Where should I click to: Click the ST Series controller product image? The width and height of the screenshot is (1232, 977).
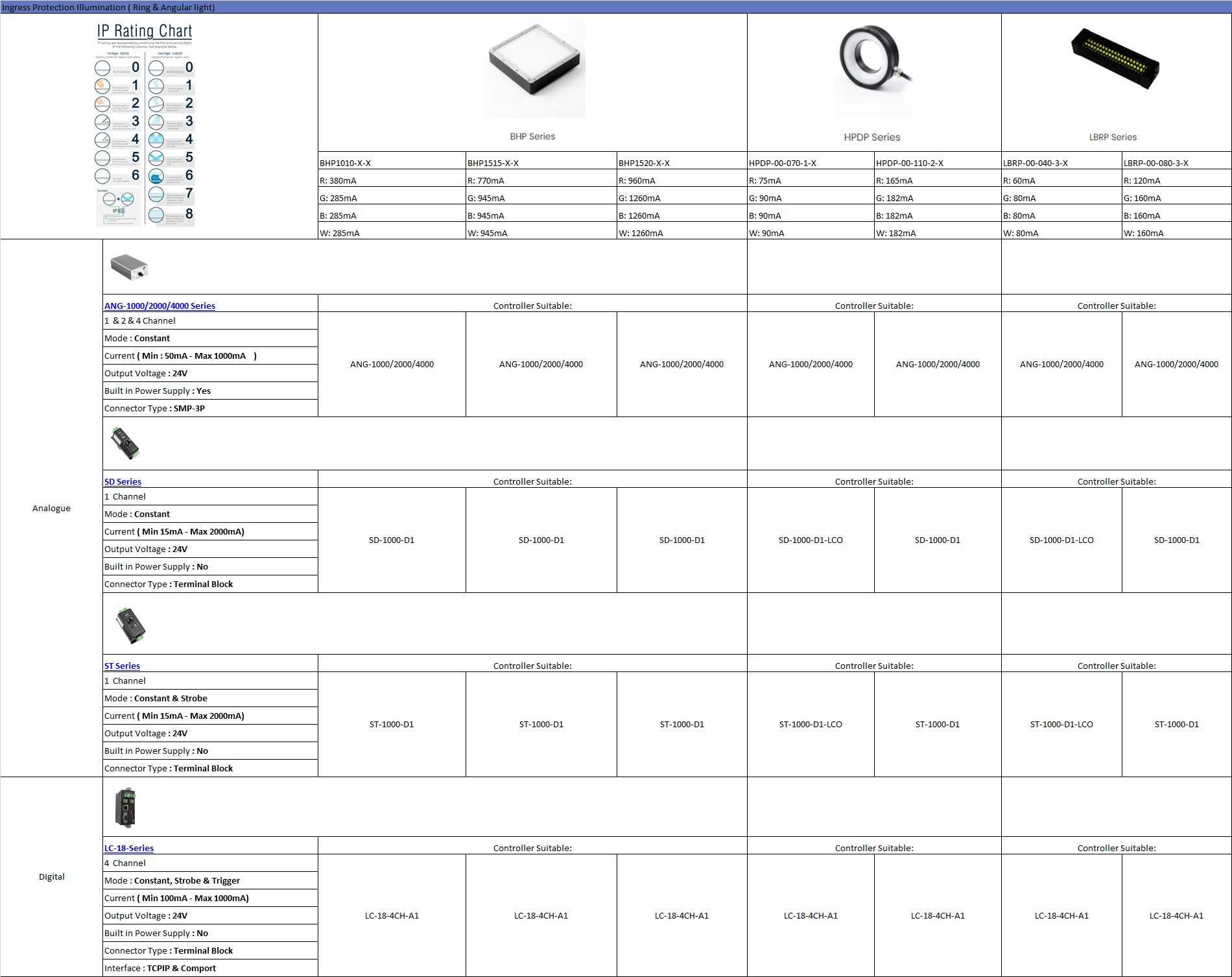click(130, 625)
